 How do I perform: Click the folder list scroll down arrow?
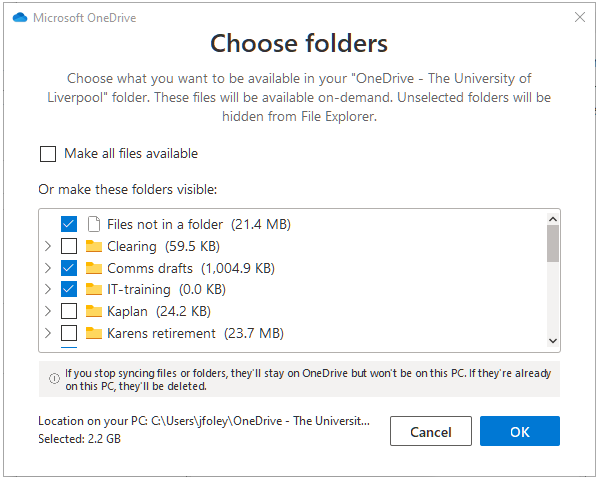coord(553,341)
